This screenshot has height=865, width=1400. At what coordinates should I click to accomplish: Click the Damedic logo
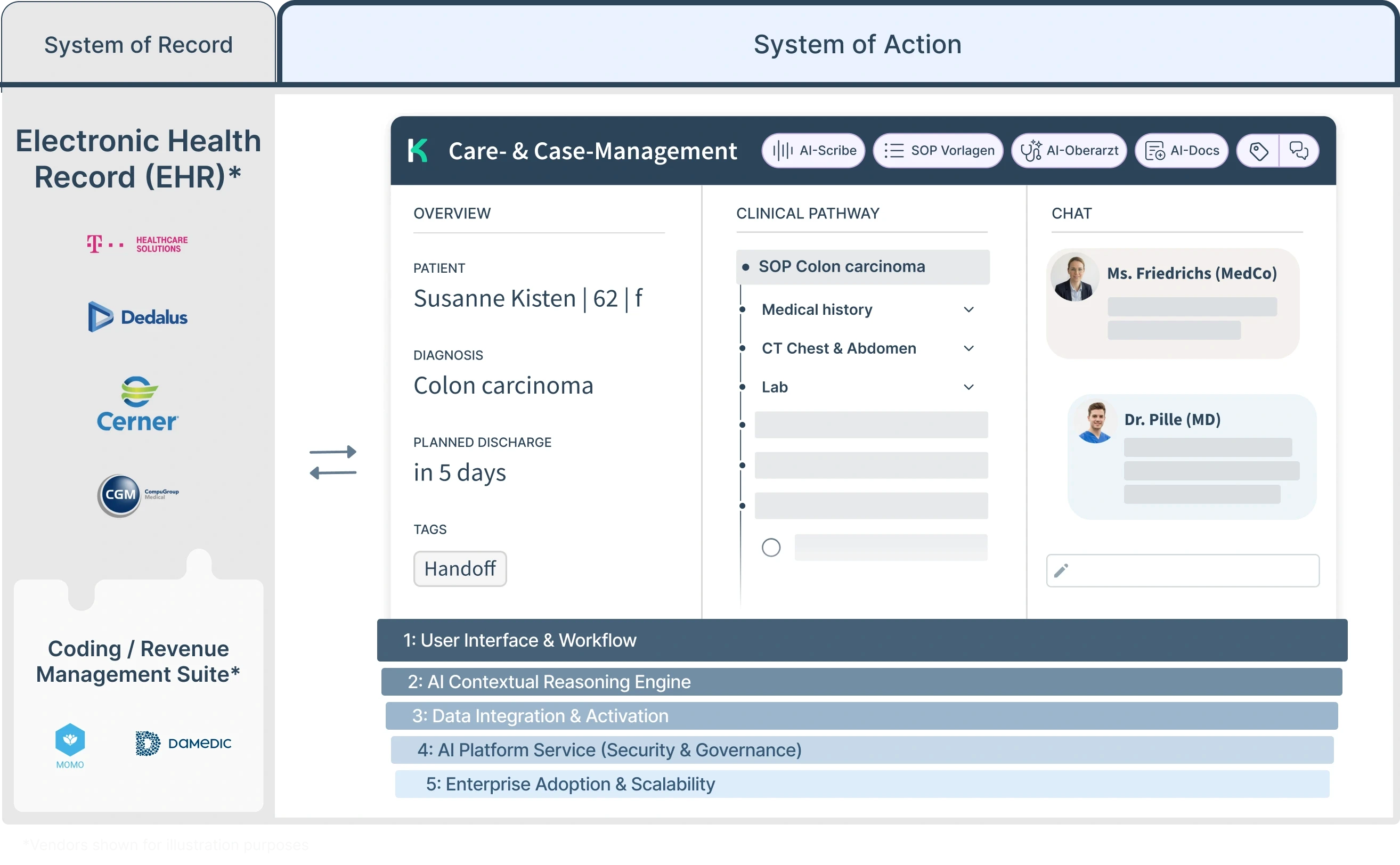click(x=184, y=743)
